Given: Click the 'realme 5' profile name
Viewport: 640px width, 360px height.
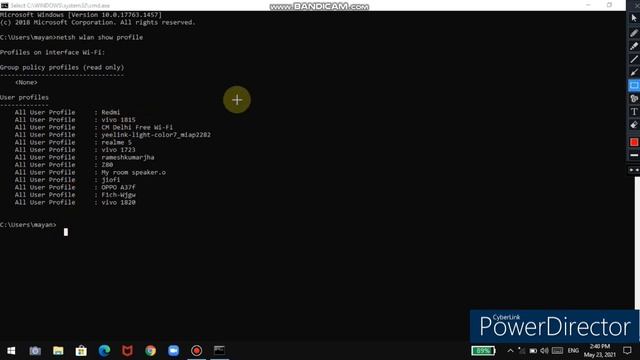Looking at the screenshot, I should point(116,142).
